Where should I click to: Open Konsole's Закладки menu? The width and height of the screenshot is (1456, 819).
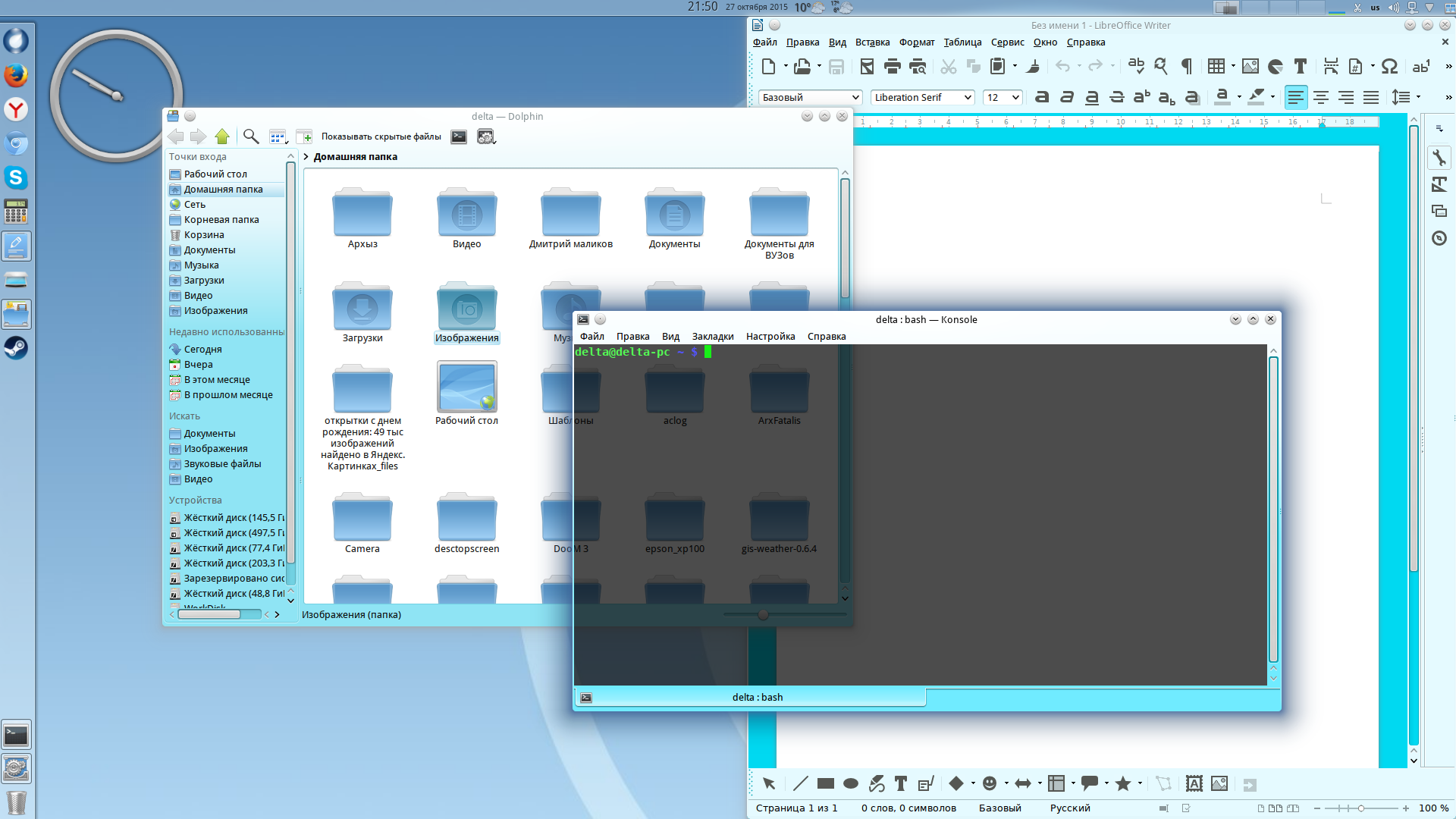[712, 337]
